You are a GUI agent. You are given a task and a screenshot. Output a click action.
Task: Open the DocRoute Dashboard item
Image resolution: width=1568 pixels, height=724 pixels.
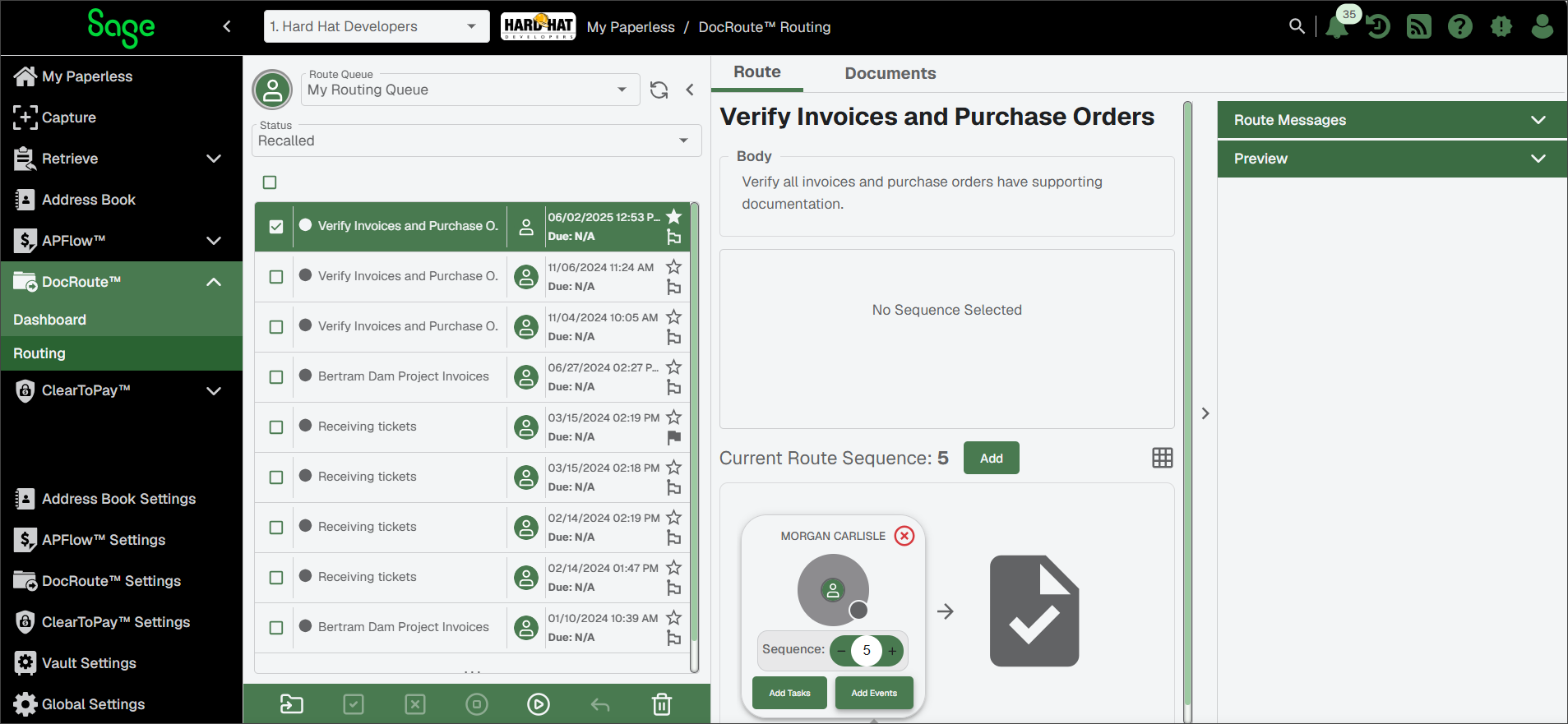121,320
